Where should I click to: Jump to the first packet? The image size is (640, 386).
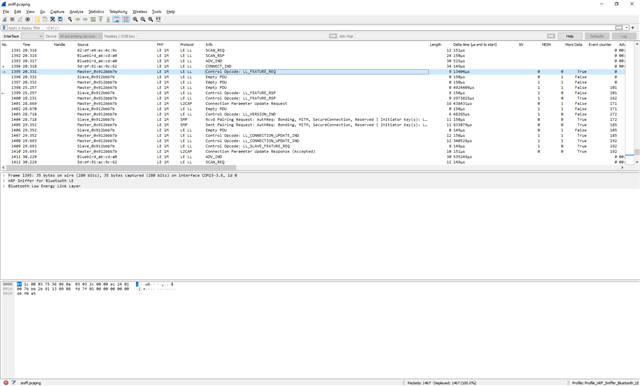click(101, 19)
